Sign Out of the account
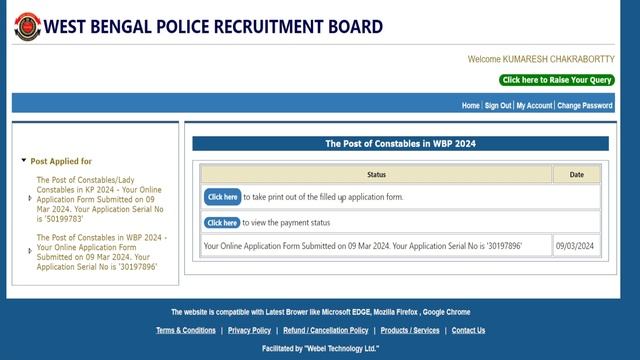The width and height of the screenshot is (640, 360). pos(498,106)
